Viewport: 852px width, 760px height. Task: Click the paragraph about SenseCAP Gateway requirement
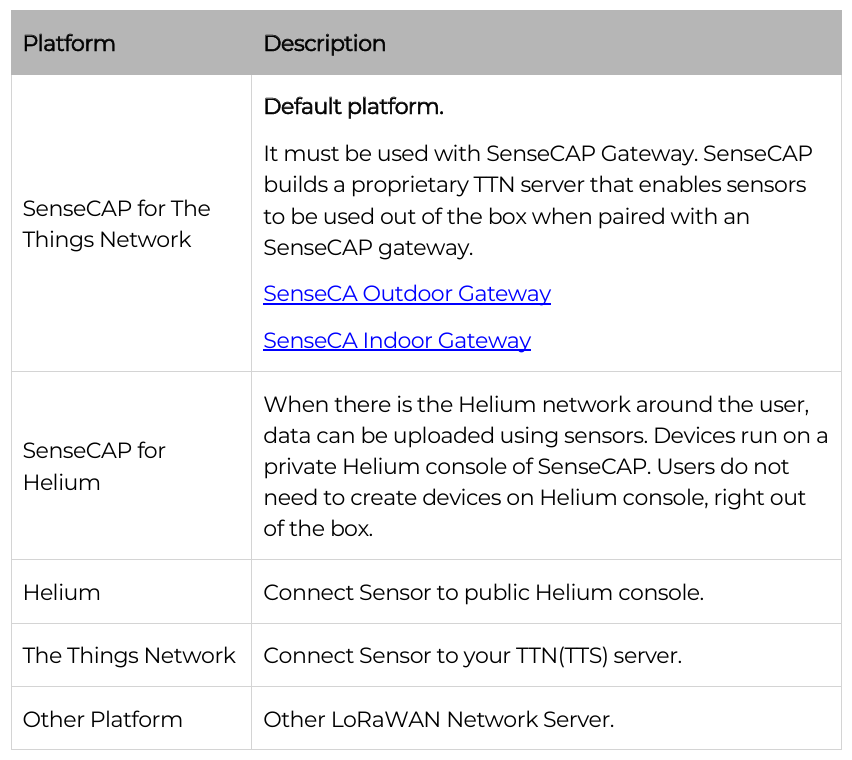[537, 200]
